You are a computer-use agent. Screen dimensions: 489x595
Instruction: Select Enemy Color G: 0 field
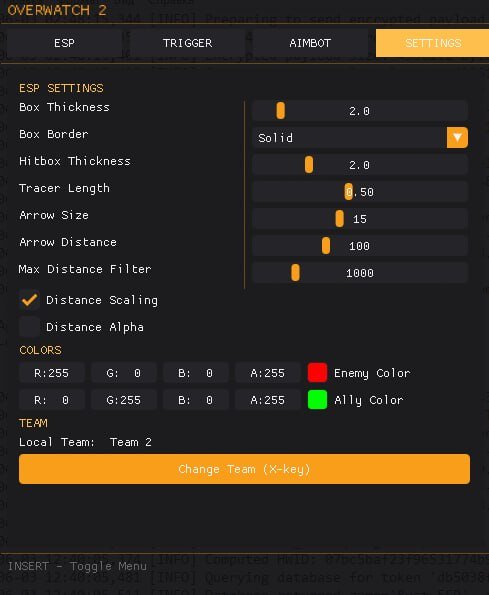tap(124, 373)
